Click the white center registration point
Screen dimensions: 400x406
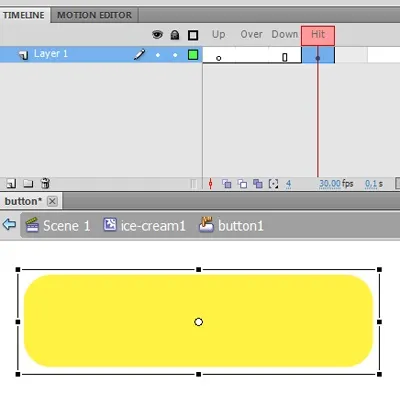pyautogui.click(x=199, y=322)
